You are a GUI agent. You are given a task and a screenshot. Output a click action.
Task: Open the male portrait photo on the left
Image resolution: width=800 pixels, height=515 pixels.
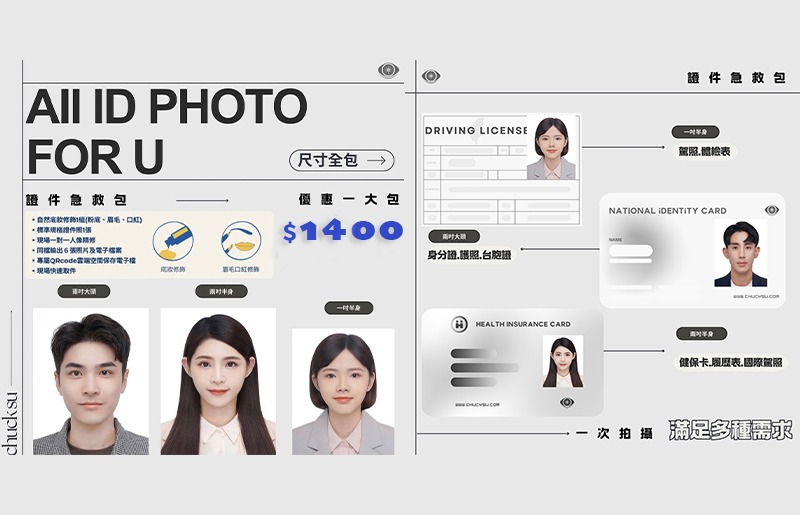click(x=90, y=381)
